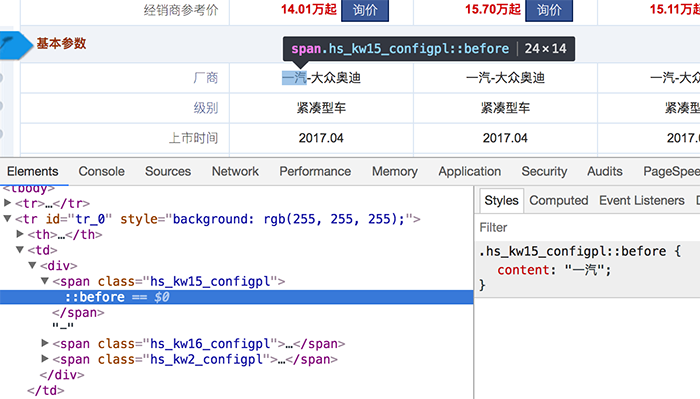Viewport: 700px width, 399px height.
Task: Click the closing </div> line
Action: tap(62, 375)
